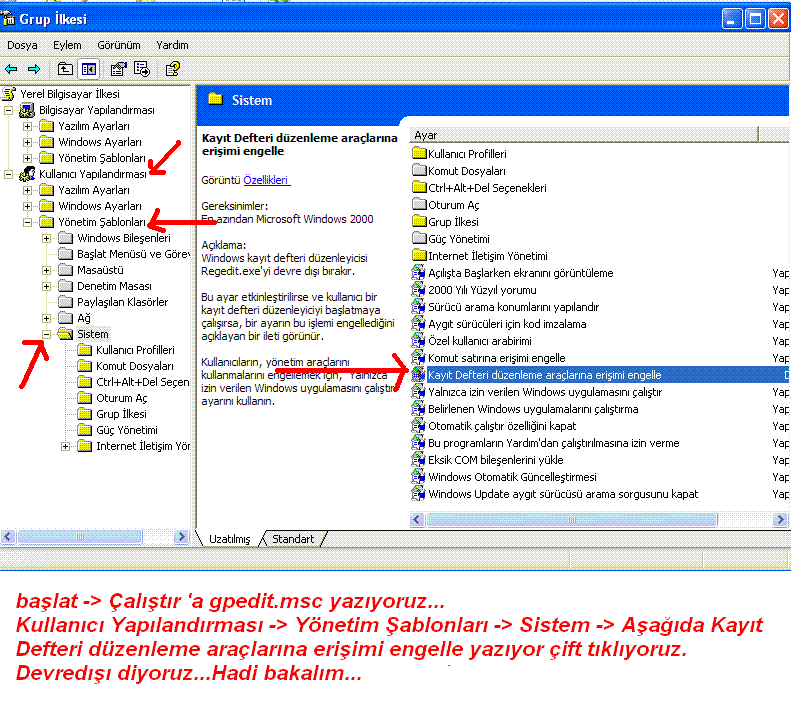Click the settings list horizontal scrollbar thumb

(x=572, y=519)
